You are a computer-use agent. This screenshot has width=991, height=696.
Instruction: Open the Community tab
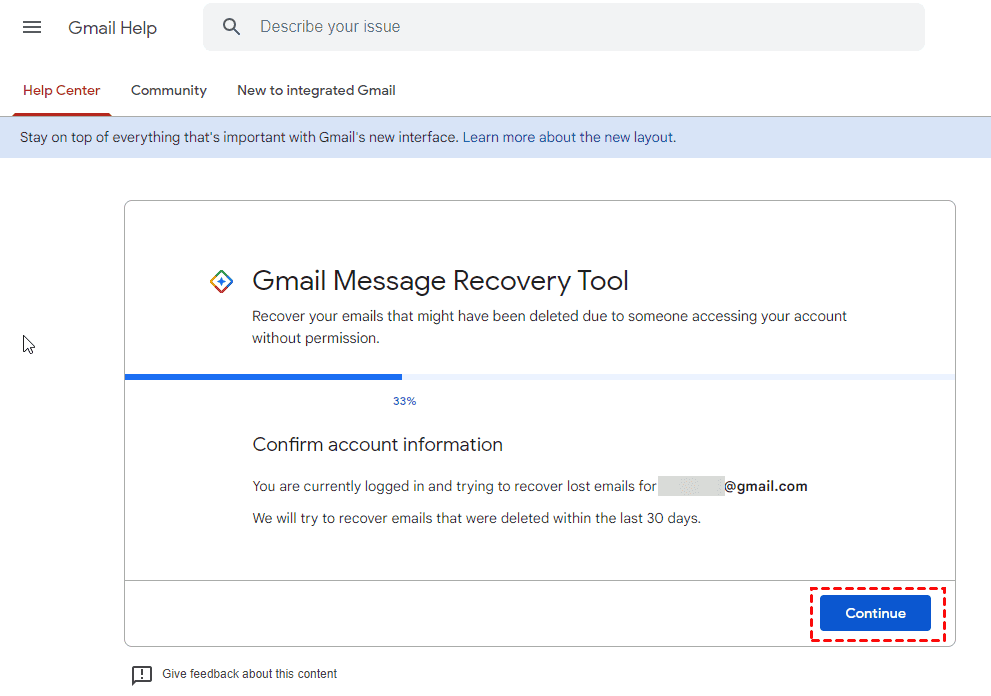pyautogui.click(x=169, y=90)
